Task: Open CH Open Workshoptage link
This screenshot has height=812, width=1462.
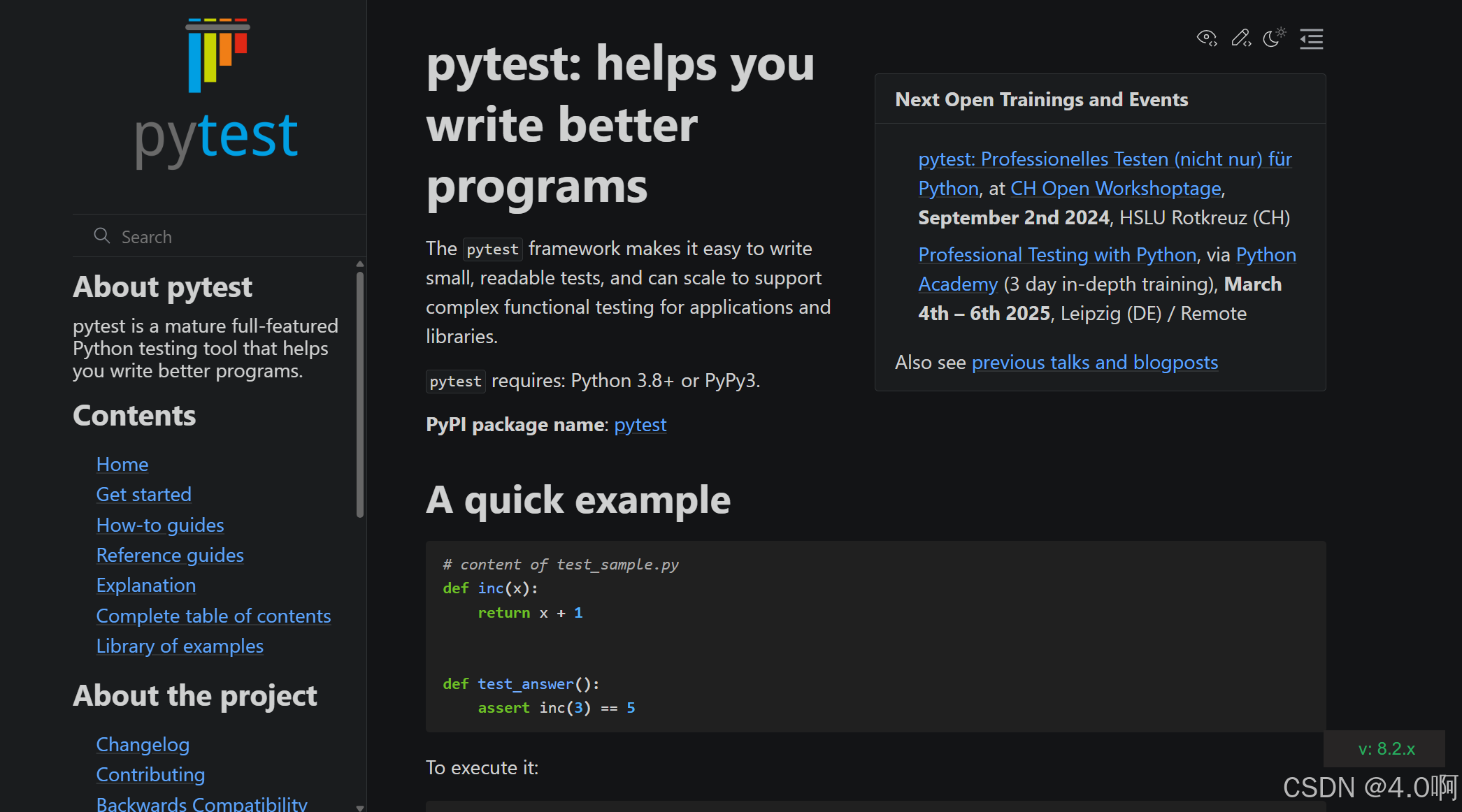Action: point(1116,188)
